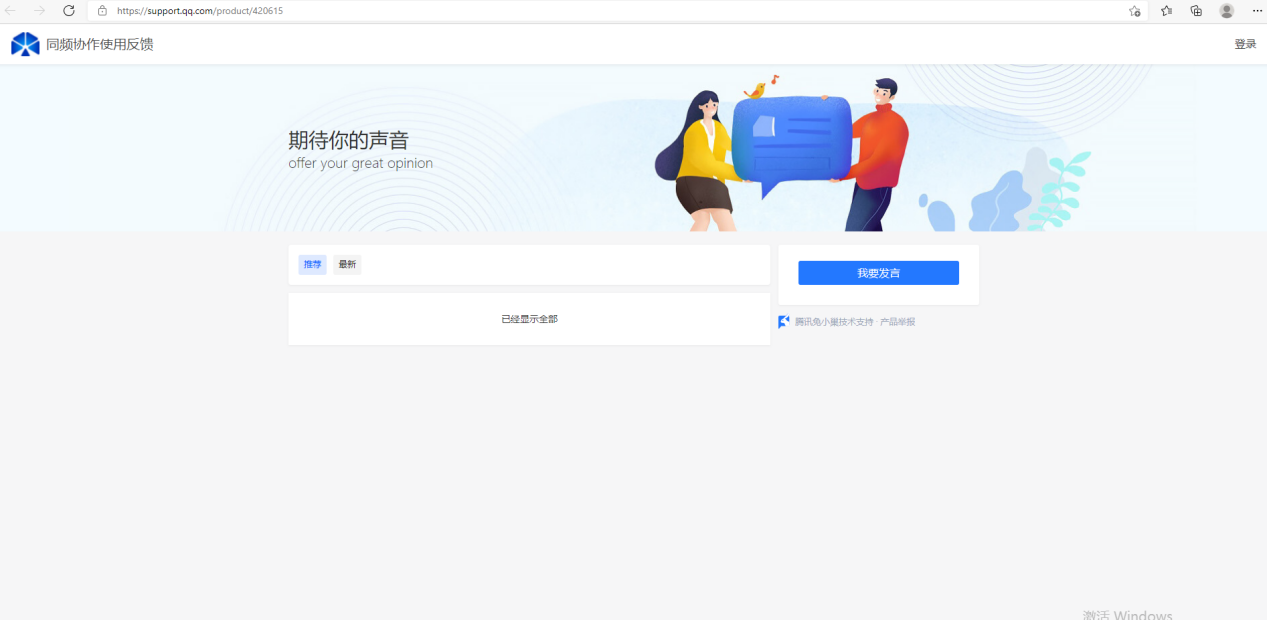Click the browser back arrow
1267x620 pixels.
click(11, 11)
